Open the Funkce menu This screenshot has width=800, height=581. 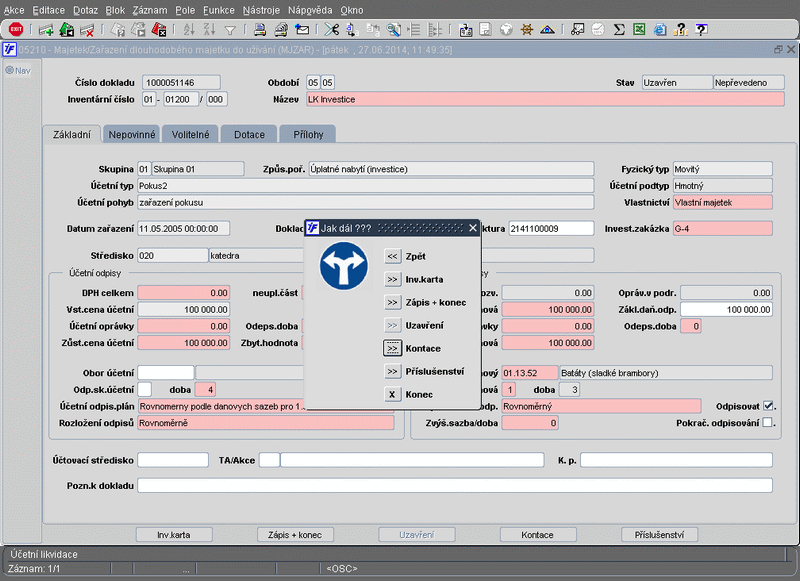click(x=217, y=8)
